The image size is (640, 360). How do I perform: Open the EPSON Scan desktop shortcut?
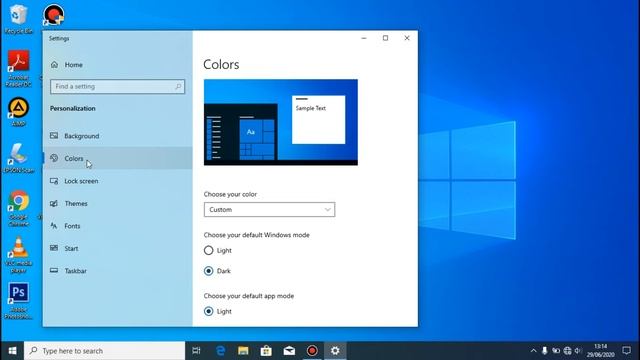pos(18,158)
